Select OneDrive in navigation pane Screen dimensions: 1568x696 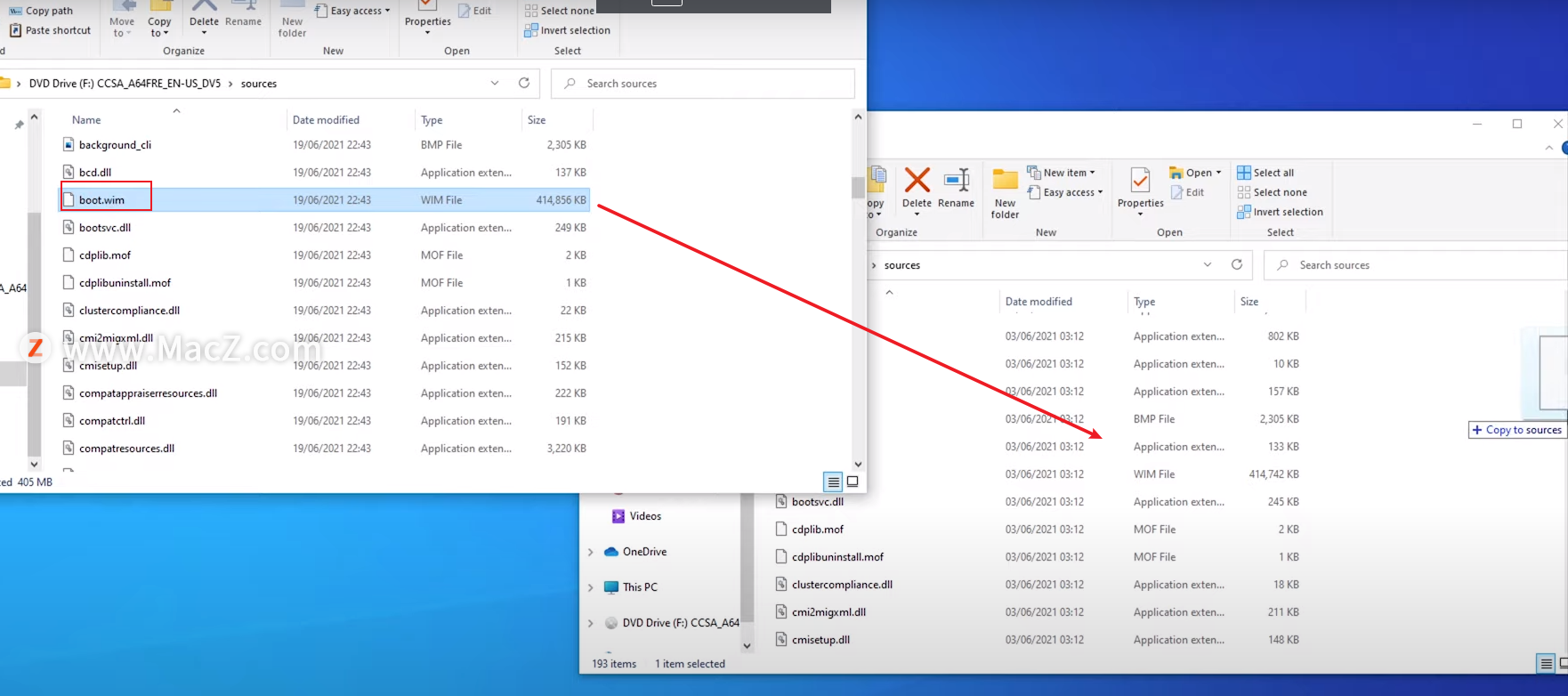coord(644,552)
